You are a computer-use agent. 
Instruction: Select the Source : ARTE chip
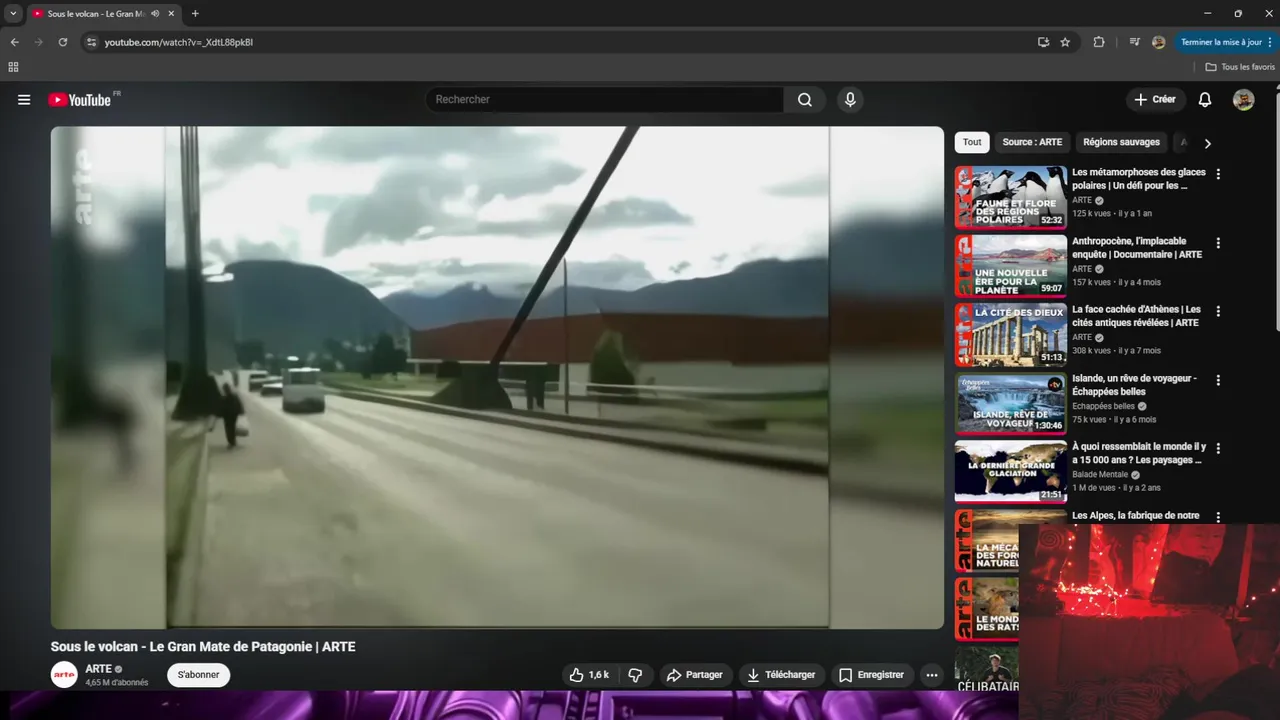click(1032, 142)
